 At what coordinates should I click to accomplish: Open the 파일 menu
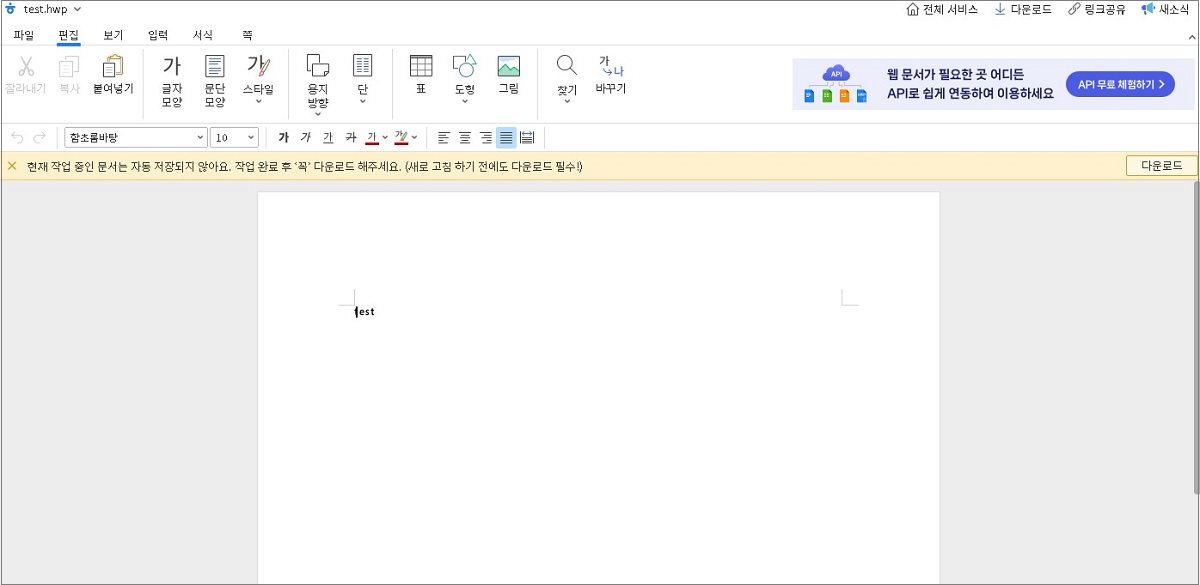[23, 33]
